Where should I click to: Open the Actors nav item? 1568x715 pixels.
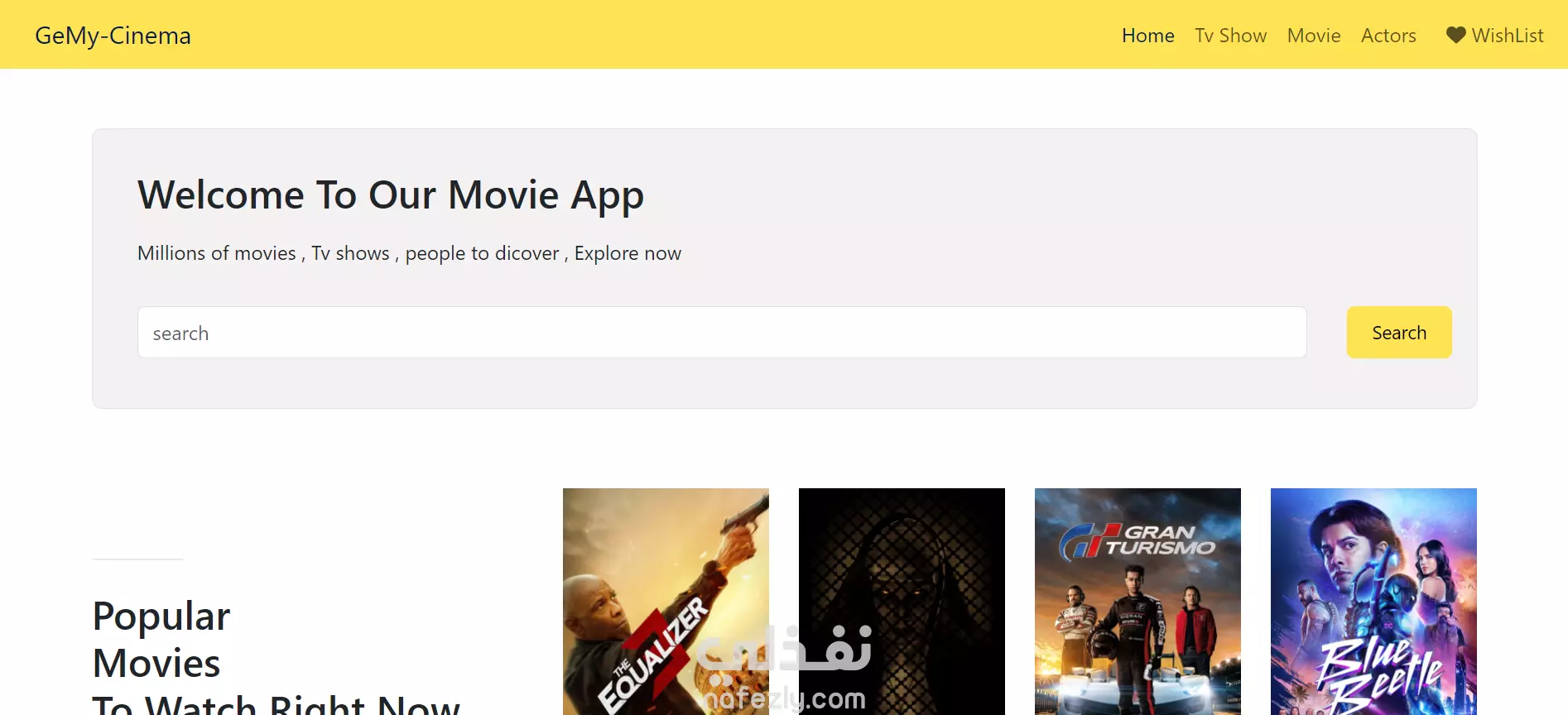(1388, 36)
